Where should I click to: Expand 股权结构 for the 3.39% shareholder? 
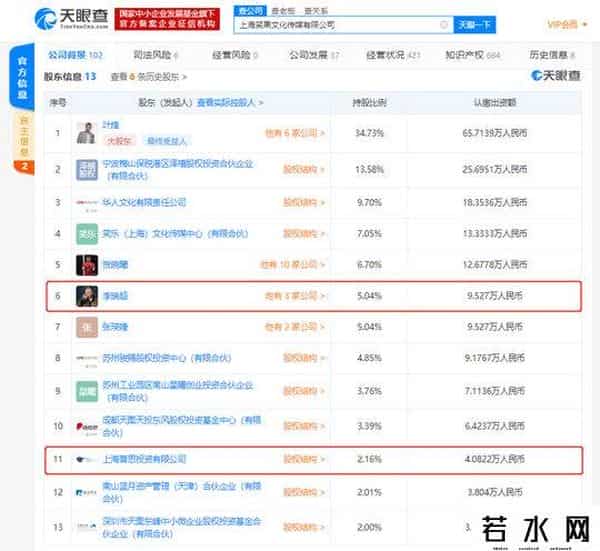tap(303, 426)
